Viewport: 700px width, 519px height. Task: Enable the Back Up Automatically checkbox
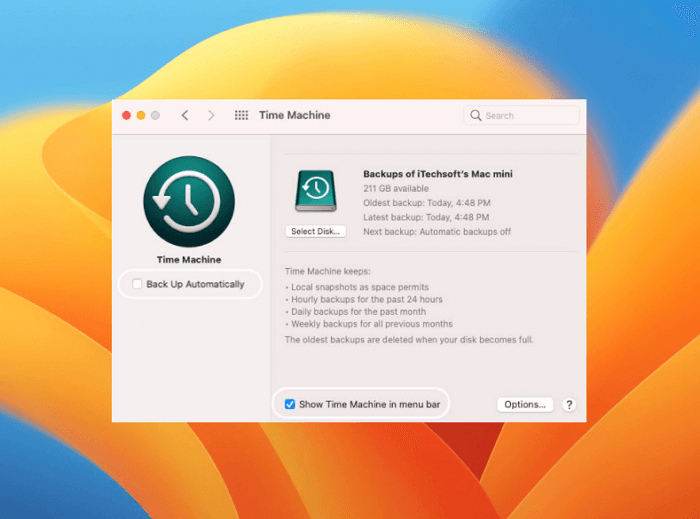point(137,285)
